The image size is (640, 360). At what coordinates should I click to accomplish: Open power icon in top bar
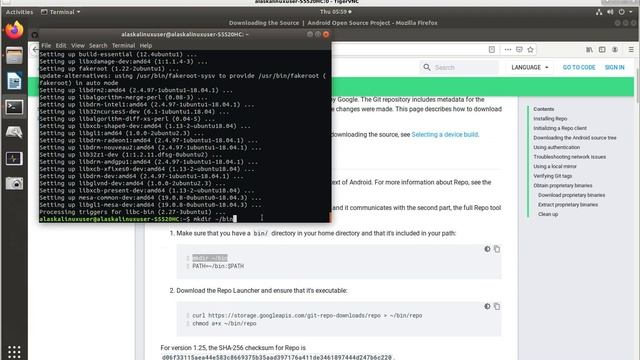tap(621, 12)
